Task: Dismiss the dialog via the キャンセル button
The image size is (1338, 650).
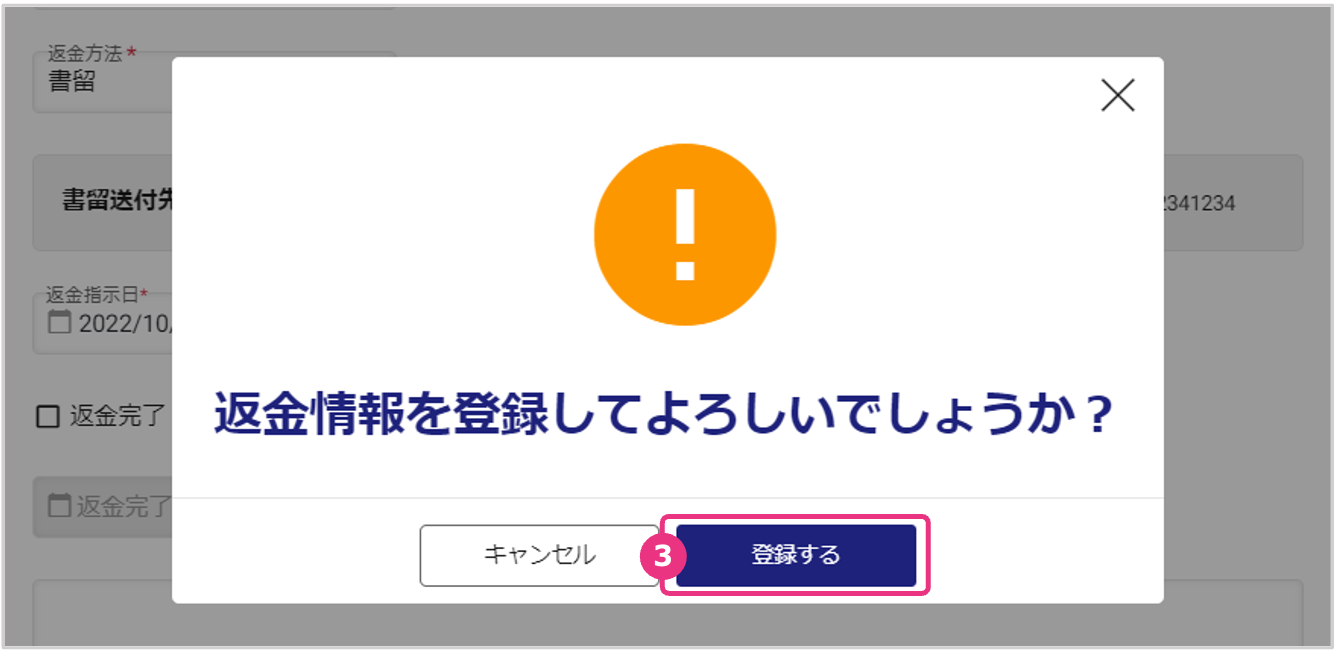Action: point(539,555)
